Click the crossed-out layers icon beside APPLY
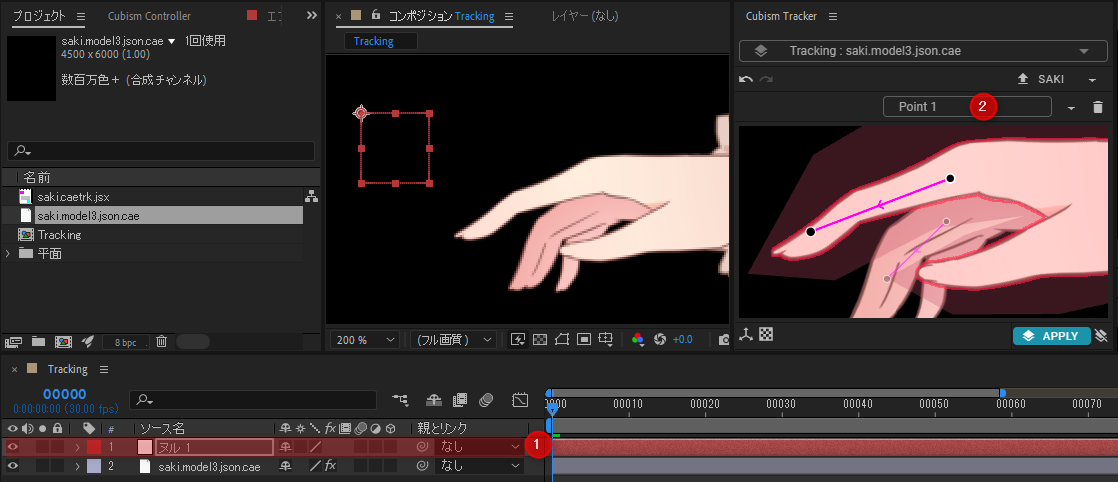The image size is (1118, 482). tap(1100, 336)
